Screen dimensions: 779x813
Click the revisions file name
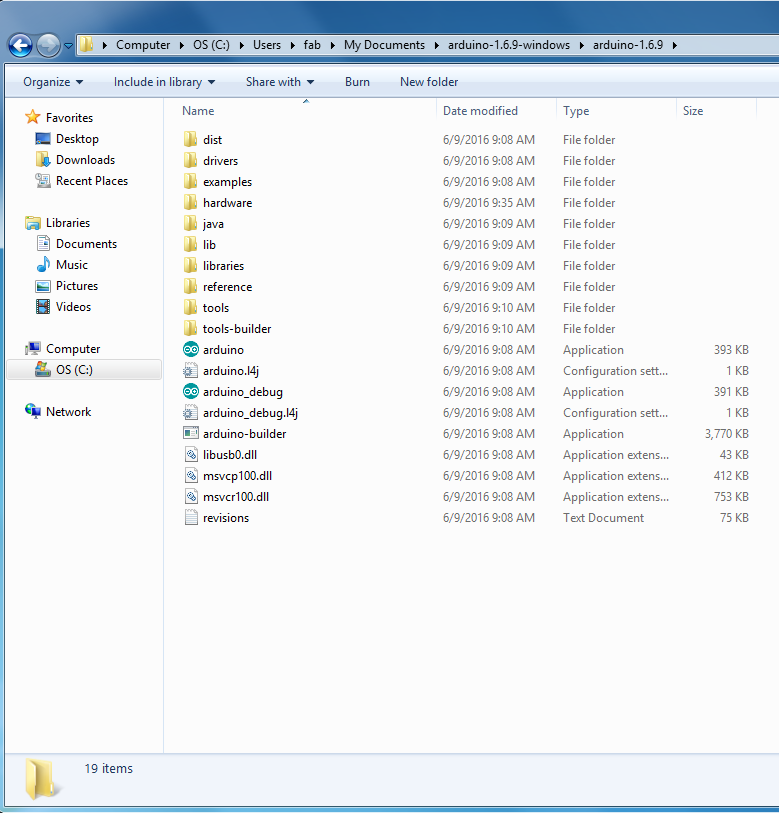[x=226, y=517]
